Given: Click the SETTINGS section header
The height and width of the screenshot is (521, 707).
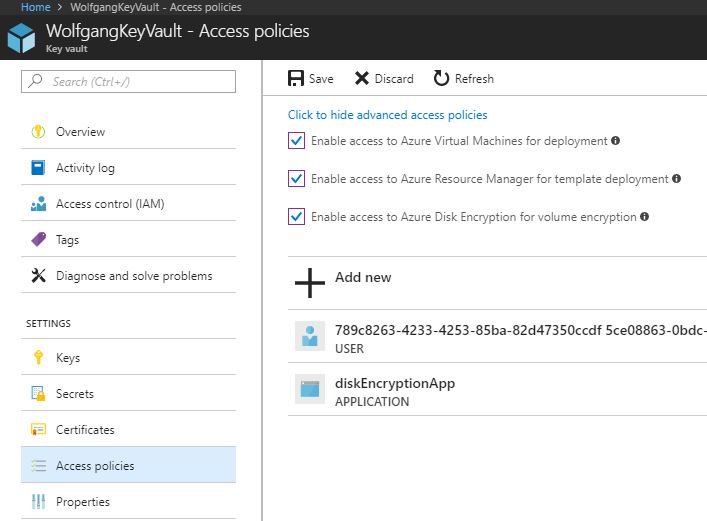Looking at the screenshot, I should coord(48,323).
